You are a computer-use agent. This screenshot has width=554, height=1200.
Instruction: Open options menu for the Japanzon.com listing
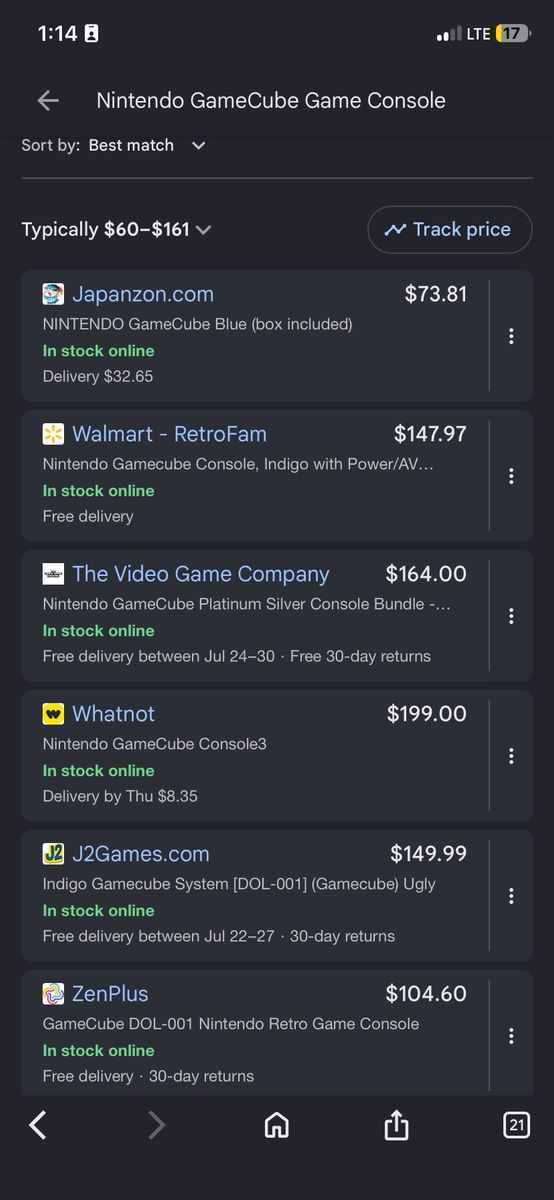point(511,336)
